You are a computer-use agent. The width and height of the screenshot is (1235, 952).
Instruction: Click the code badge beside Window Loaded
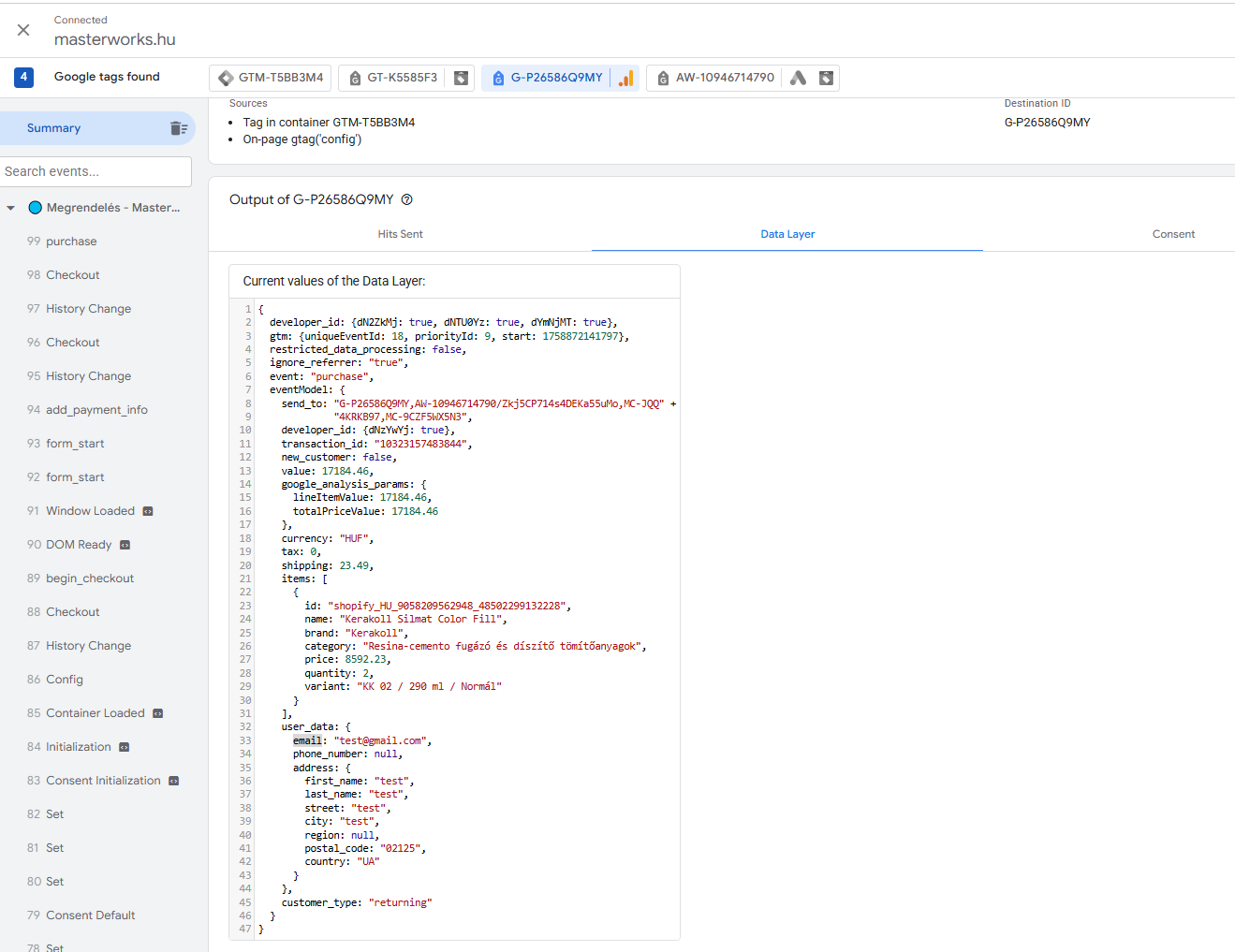[148, 511]
